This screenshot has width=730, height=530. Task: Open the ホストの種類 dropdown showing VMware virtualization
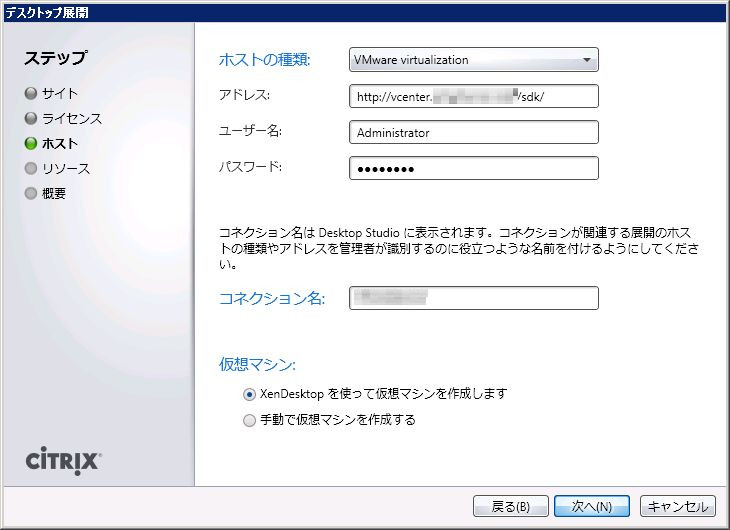point(473,60)
